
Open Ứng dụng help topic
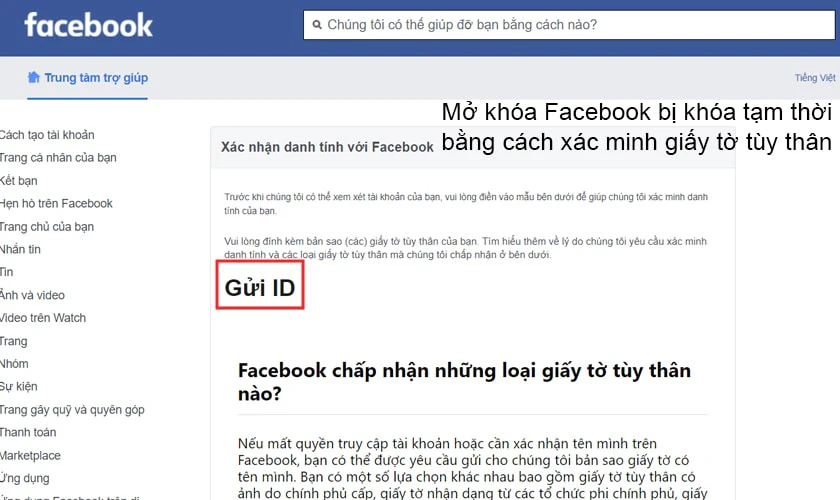tap(25, 478)
